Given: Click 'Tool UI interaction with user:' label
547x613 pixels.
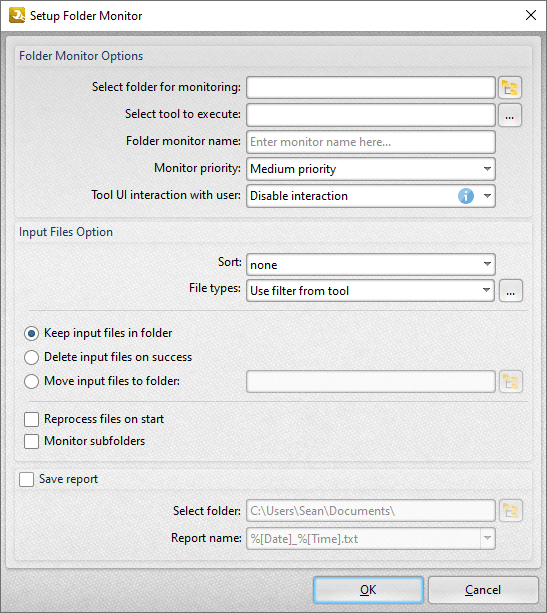Looking at the screenshot, I should point(166,195).
